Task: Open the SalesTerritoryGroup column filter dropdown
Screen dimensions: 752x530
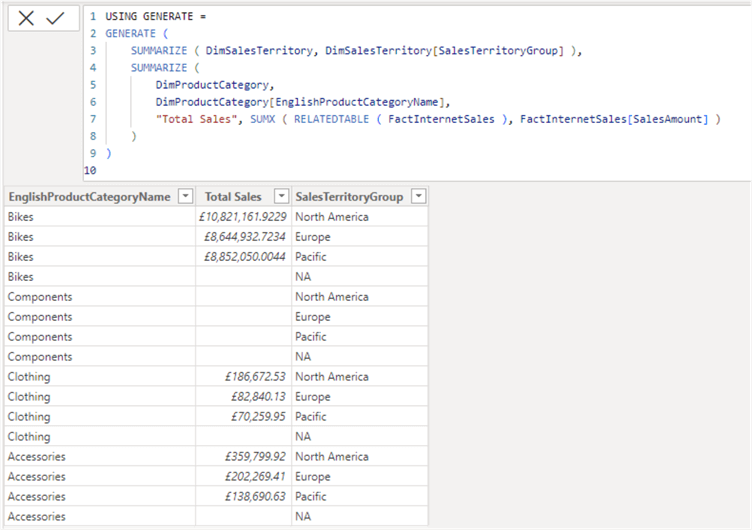Action: click(419, 196)
